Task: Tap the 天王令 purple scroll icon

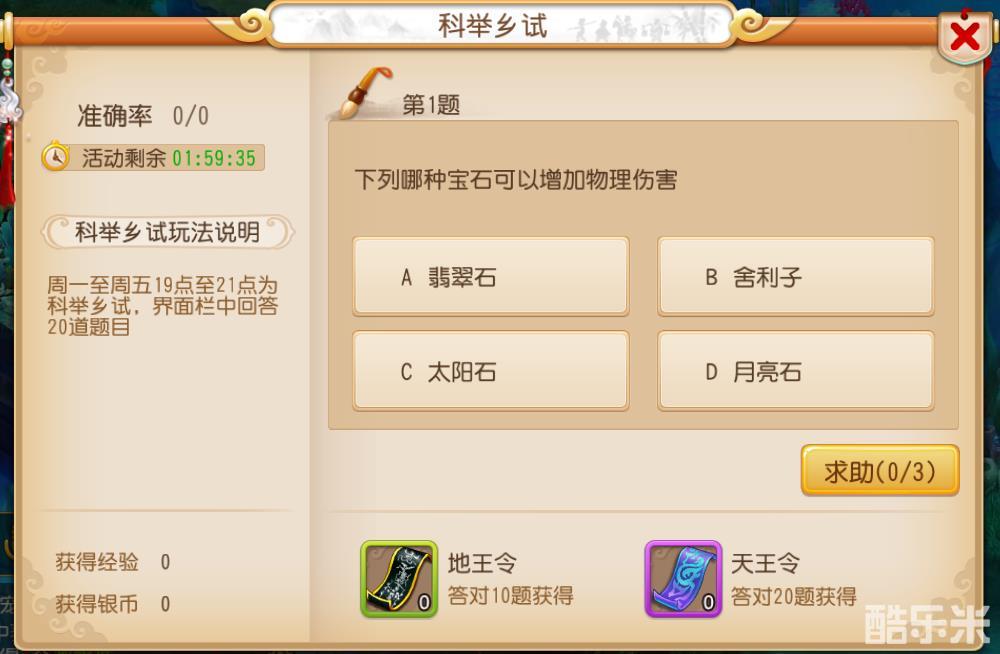Action: click(683, 579)
